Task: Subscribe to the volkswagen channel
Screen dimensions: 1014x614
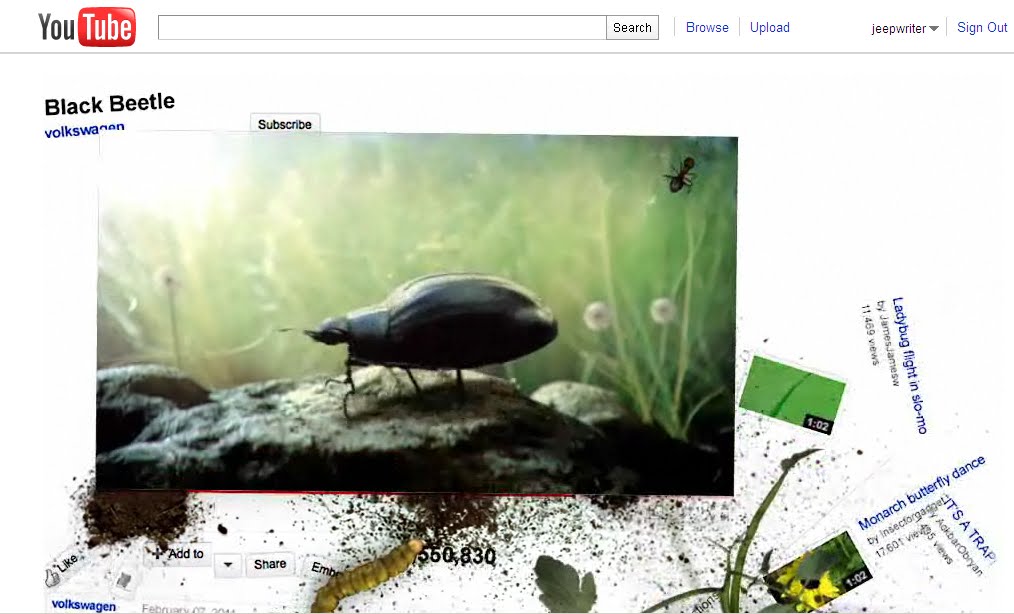Action: pyautogui.click(x=285, y=124)
